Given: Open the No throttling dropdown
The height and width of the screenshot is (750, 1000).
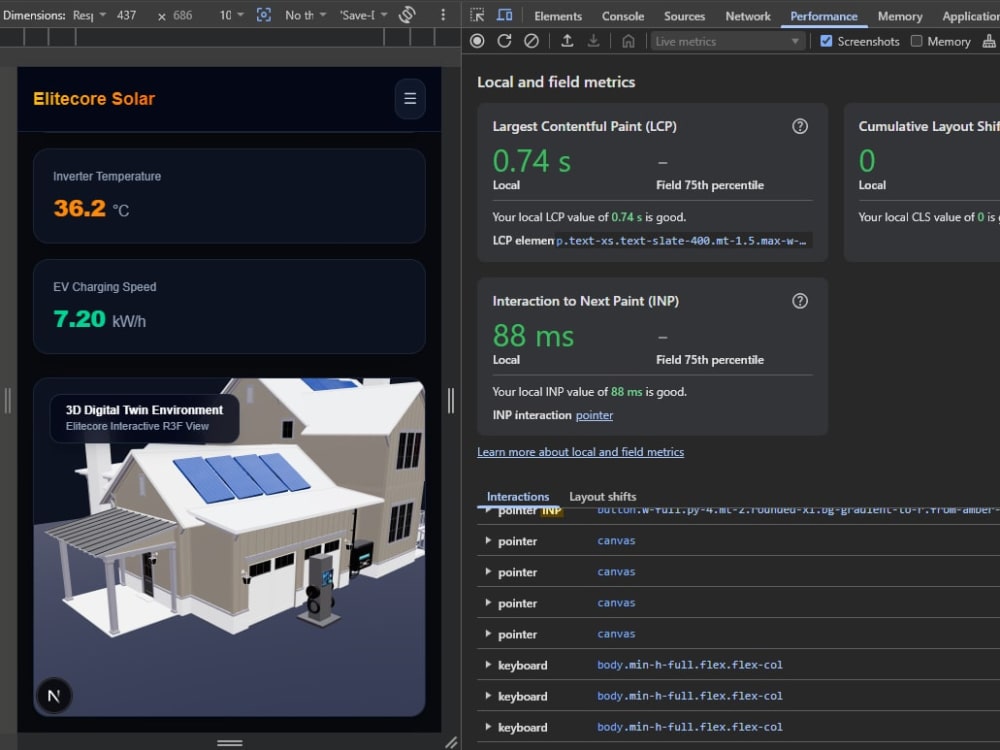Looking at the screenshot, I should (x=305, y=15).
